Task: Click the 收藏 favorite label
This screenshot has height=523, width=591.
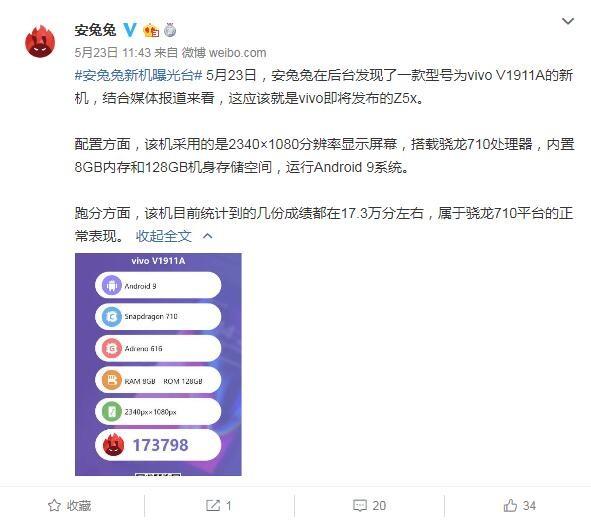Action: click(x=79, y=506)
